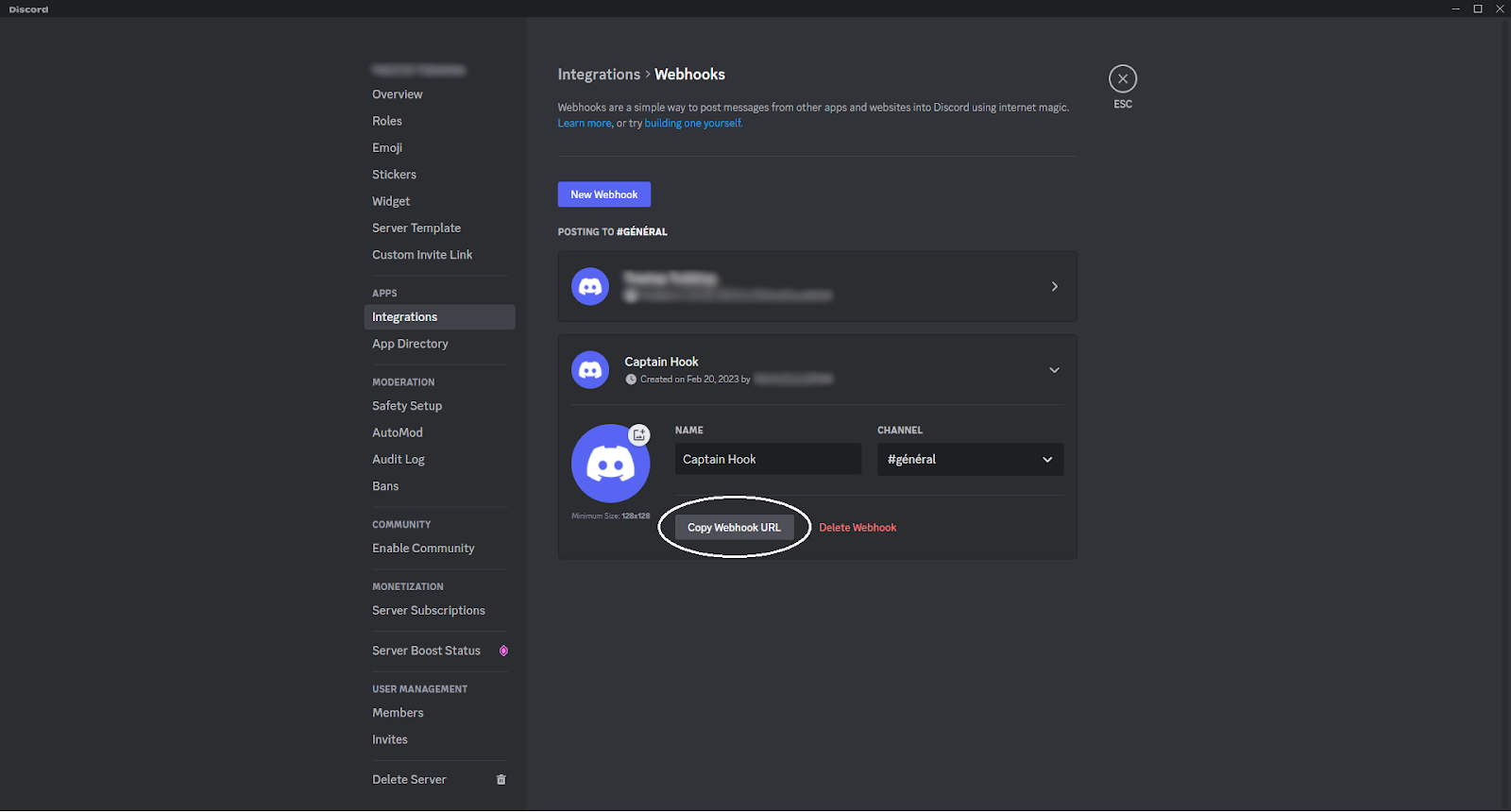Copy the Webhook URL
1511x812 pixels.
pyautogui.click(x=734, y=528)
